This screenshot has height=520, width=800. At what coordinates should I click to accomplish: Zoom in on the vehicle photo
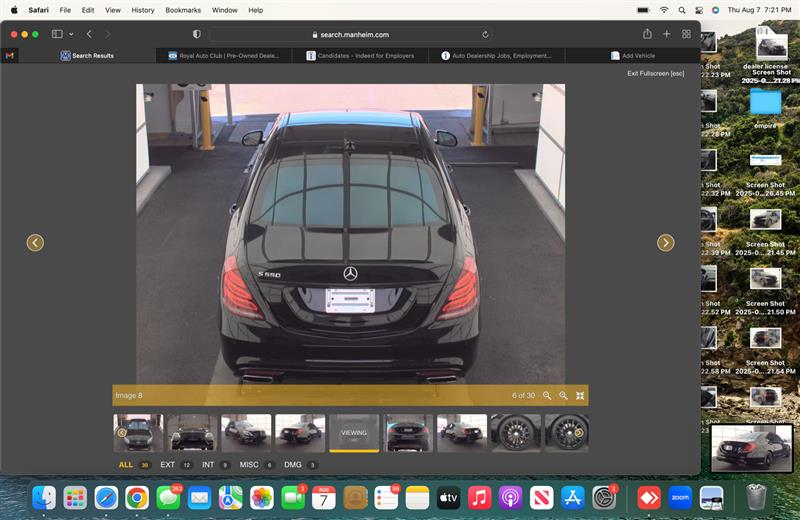click(563, 395)
